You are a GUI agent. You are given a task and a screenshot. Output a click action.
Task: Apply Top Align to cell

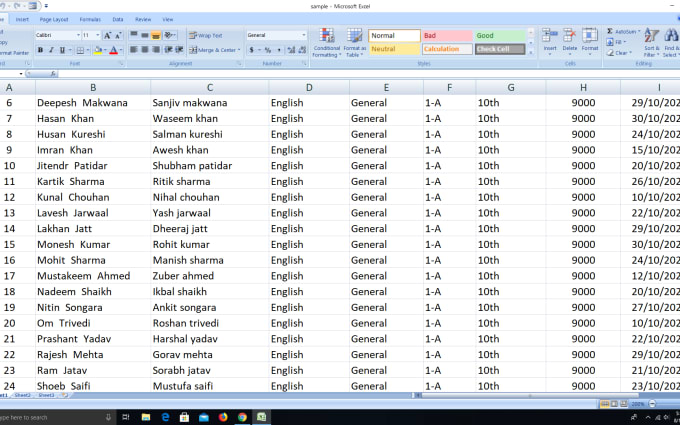click(x=134, y=35)
